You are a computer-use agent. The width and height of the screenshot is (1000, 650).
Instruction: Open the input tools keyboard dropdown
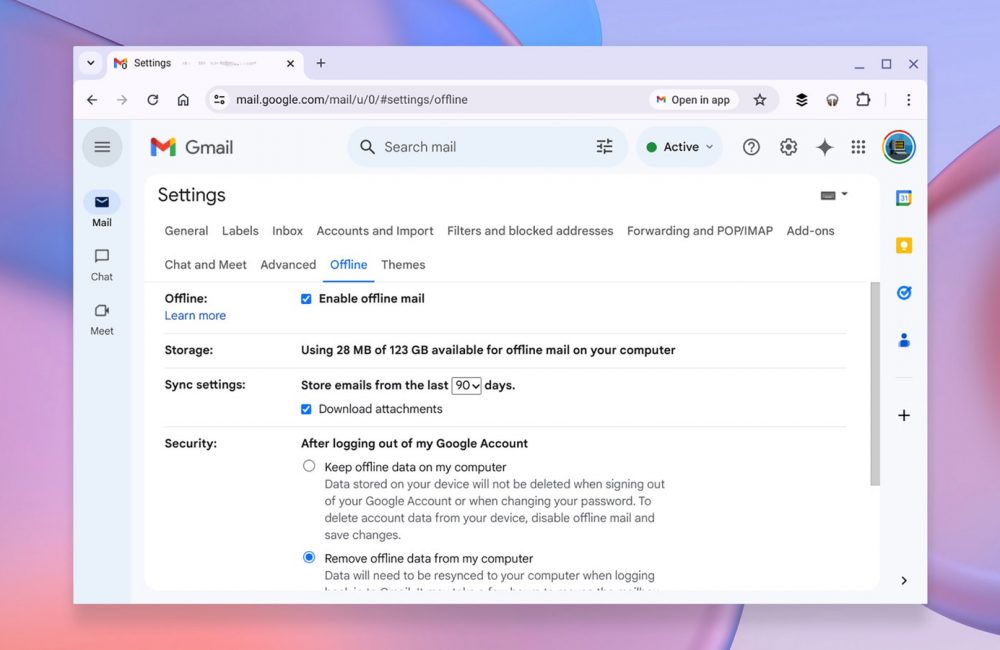tap(834, 195)
